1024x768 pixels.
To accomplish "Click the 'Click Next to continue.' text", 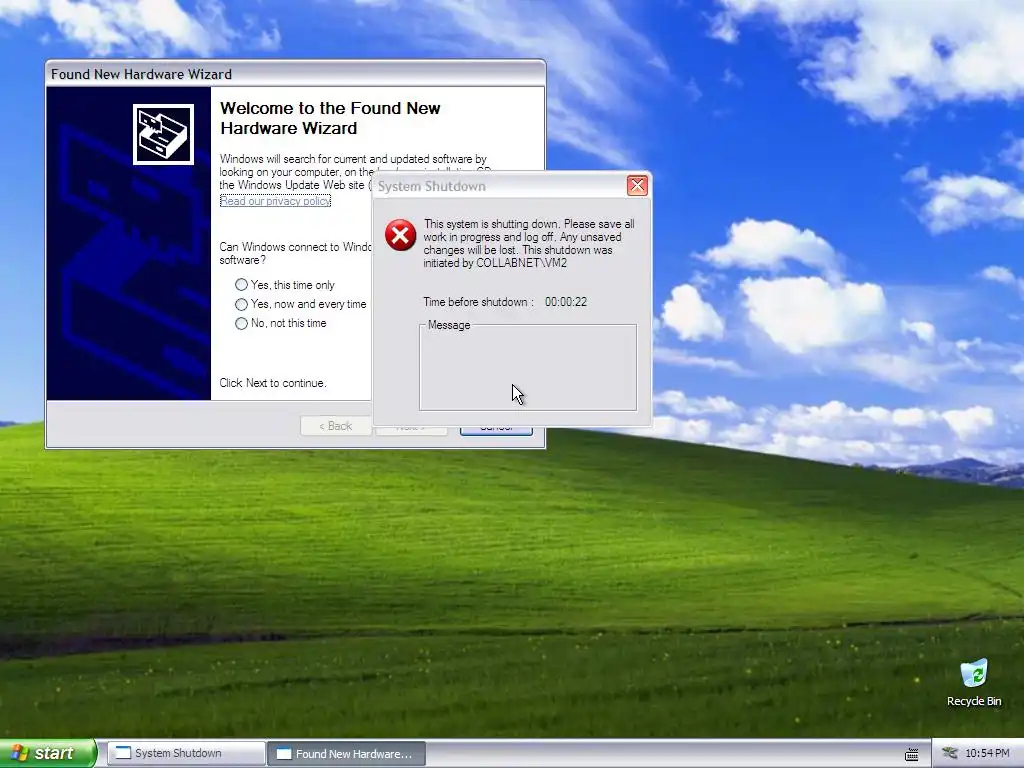I will pos(273,383).
